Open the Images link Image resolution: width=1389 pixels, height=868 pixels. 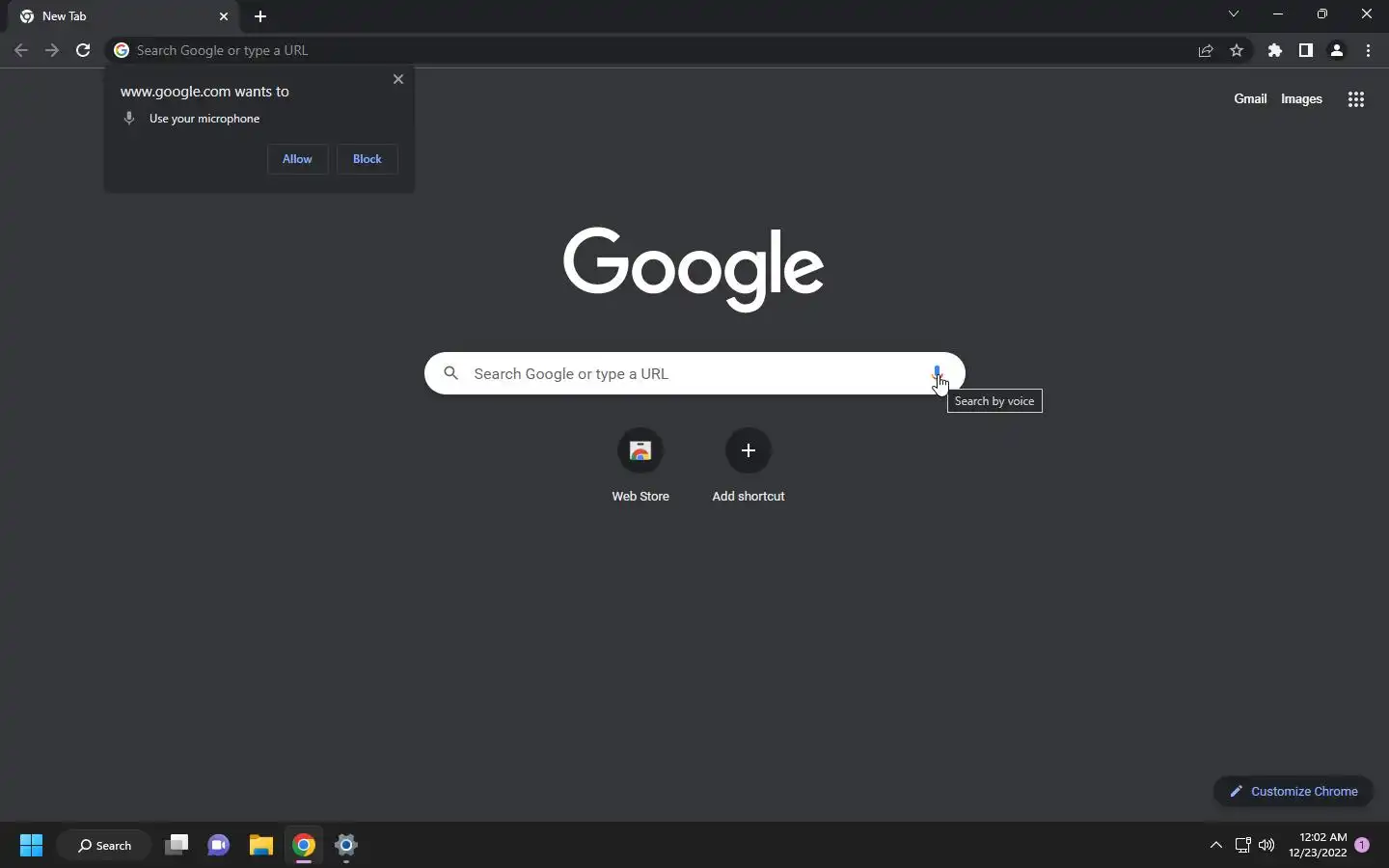pyautogui.click(x=1301, y=98)
